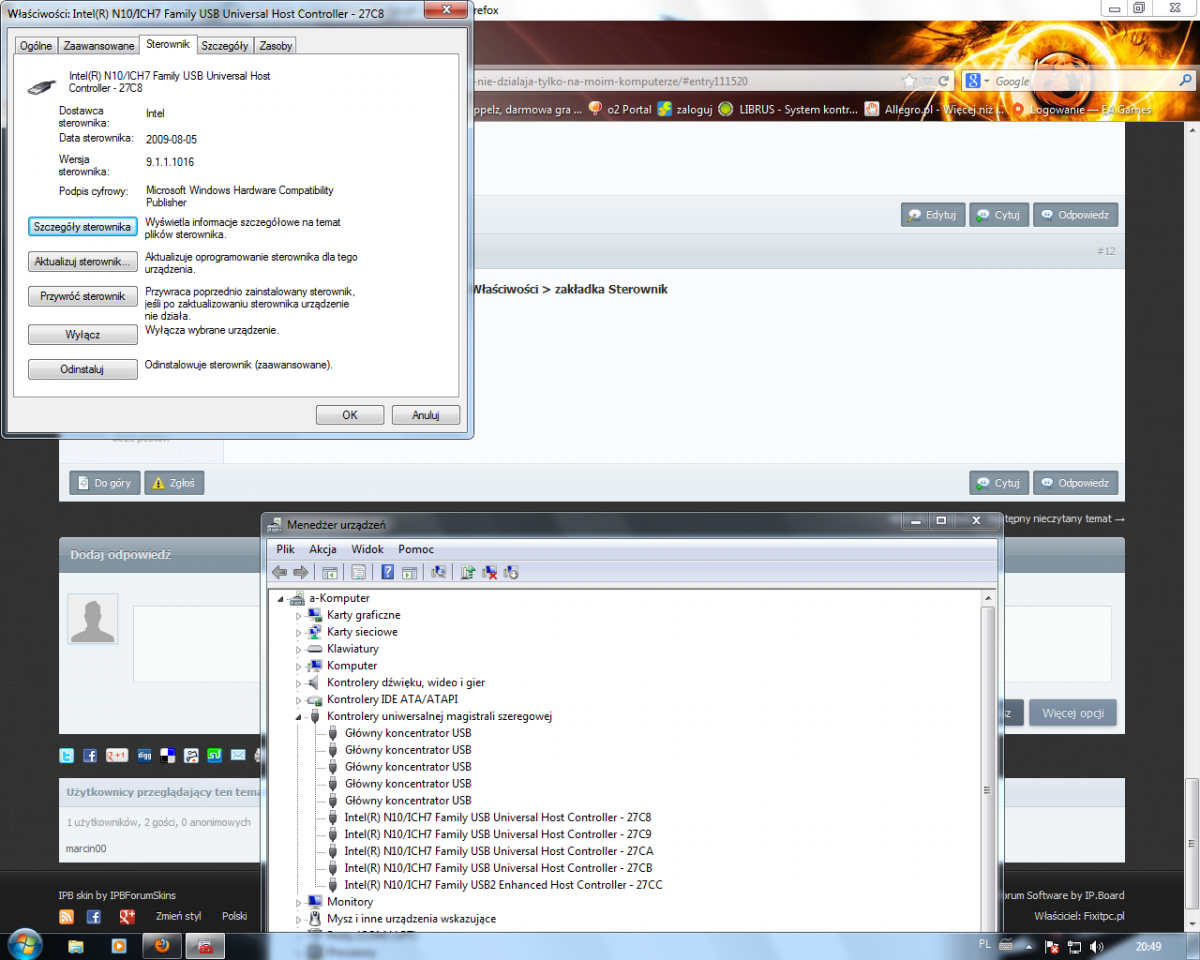The height and width of the screenshot is (960, 1200).
Task: Click the Update Driver Software toolbar icon
Action: 467,572
